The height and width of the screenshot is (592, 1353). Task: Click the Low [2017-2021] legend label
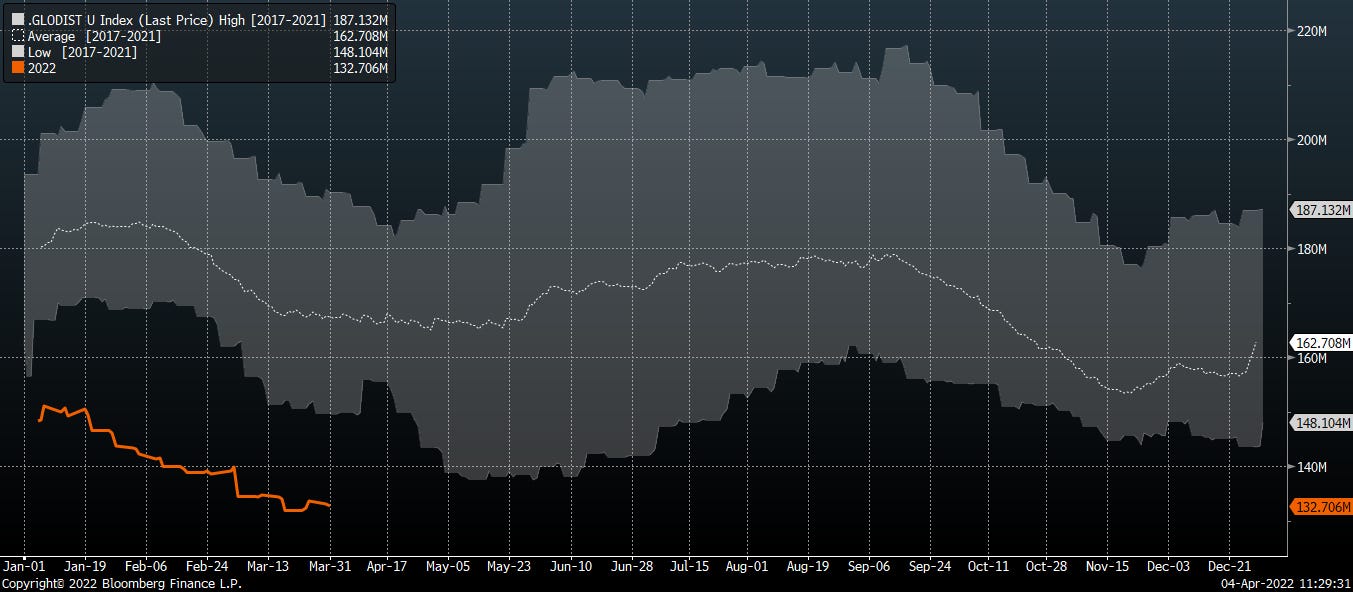point(82,52)
